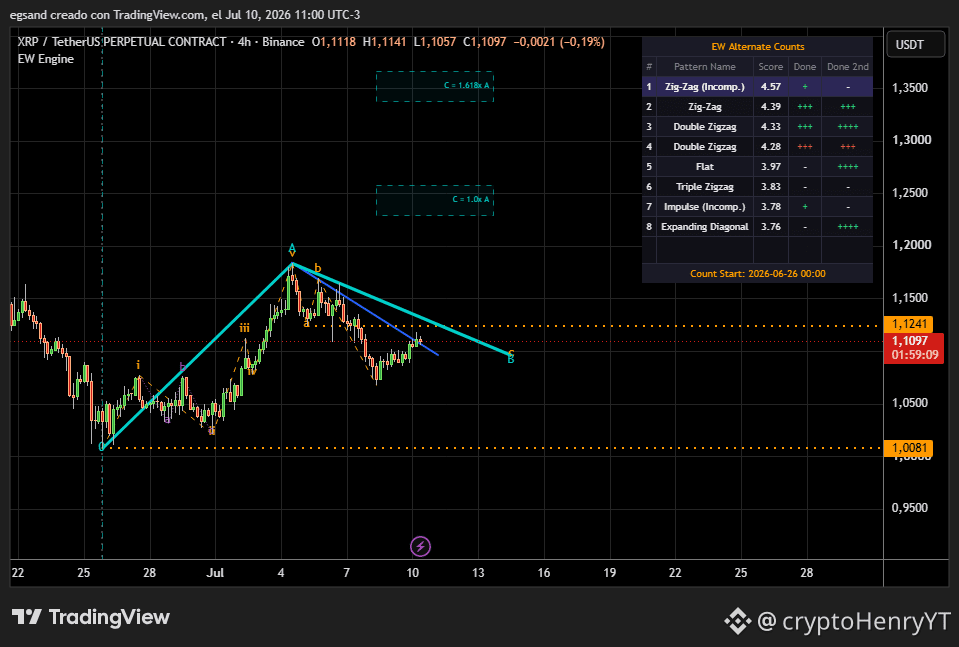The height and width of the screenshot is (647, 959).
Task: Click the 4.33 score of Double Zigzag row
Action: [x=771, y=127]
